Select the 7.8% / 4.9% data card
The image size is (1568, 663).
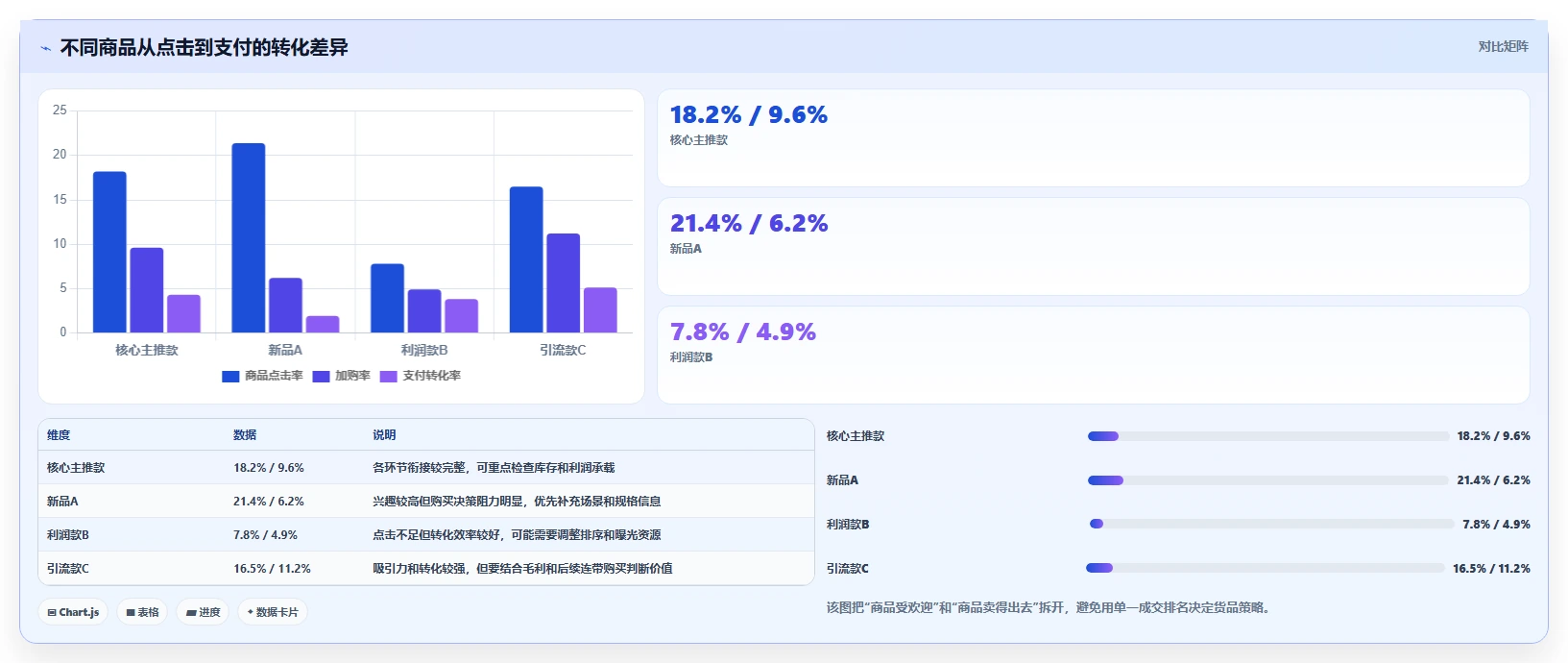click(1093, 356)
